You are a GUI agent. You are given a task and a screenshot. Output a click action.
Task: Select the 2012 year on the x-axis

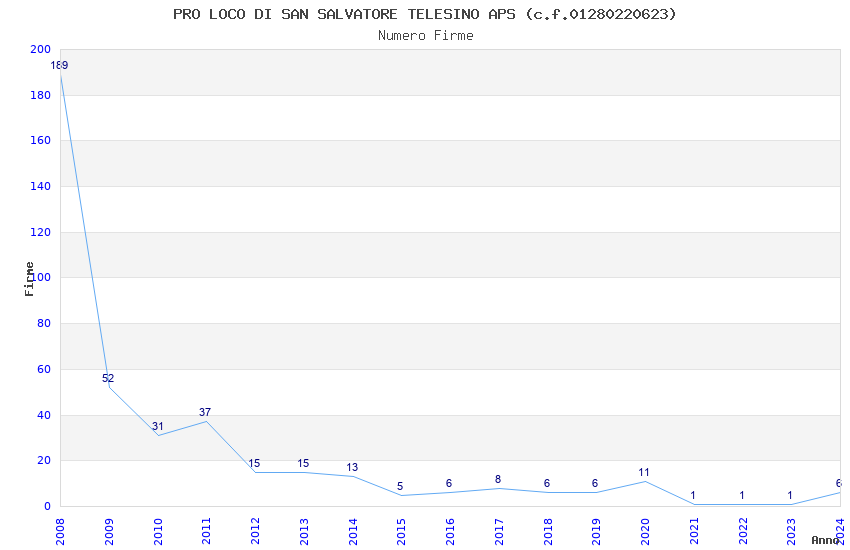(255, 530)
